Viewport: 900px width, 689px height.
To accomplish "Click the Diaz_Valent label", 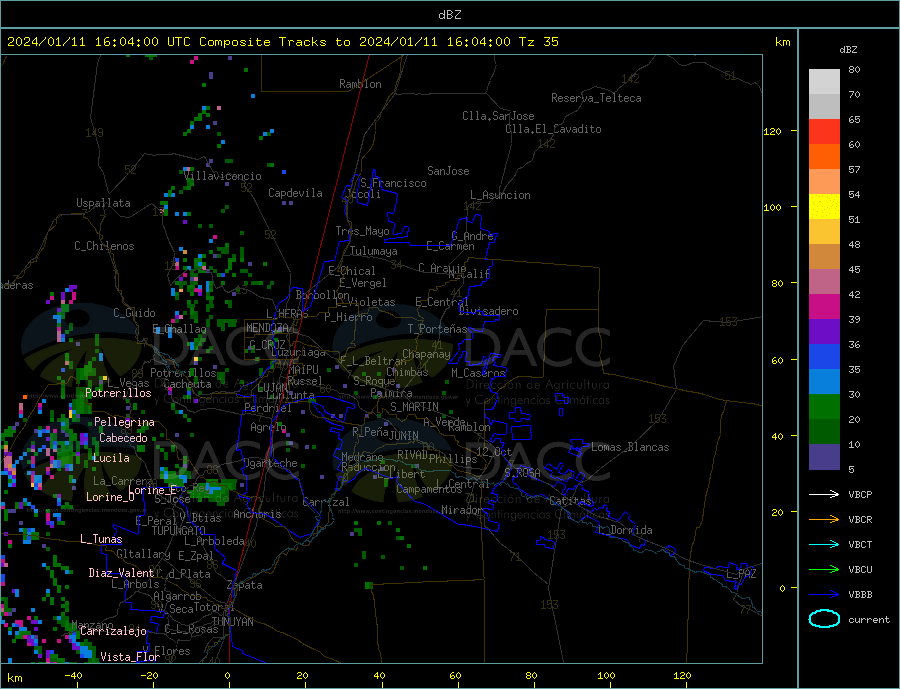I will click(x=121, y=573).
